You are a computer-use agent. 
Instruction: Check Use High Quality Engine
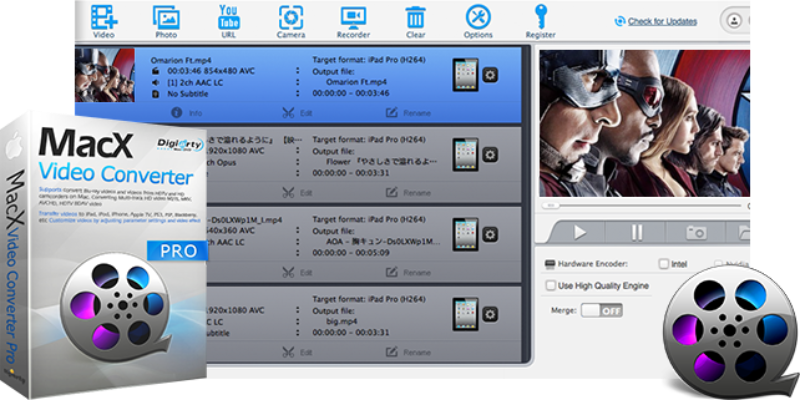point(551,286)
